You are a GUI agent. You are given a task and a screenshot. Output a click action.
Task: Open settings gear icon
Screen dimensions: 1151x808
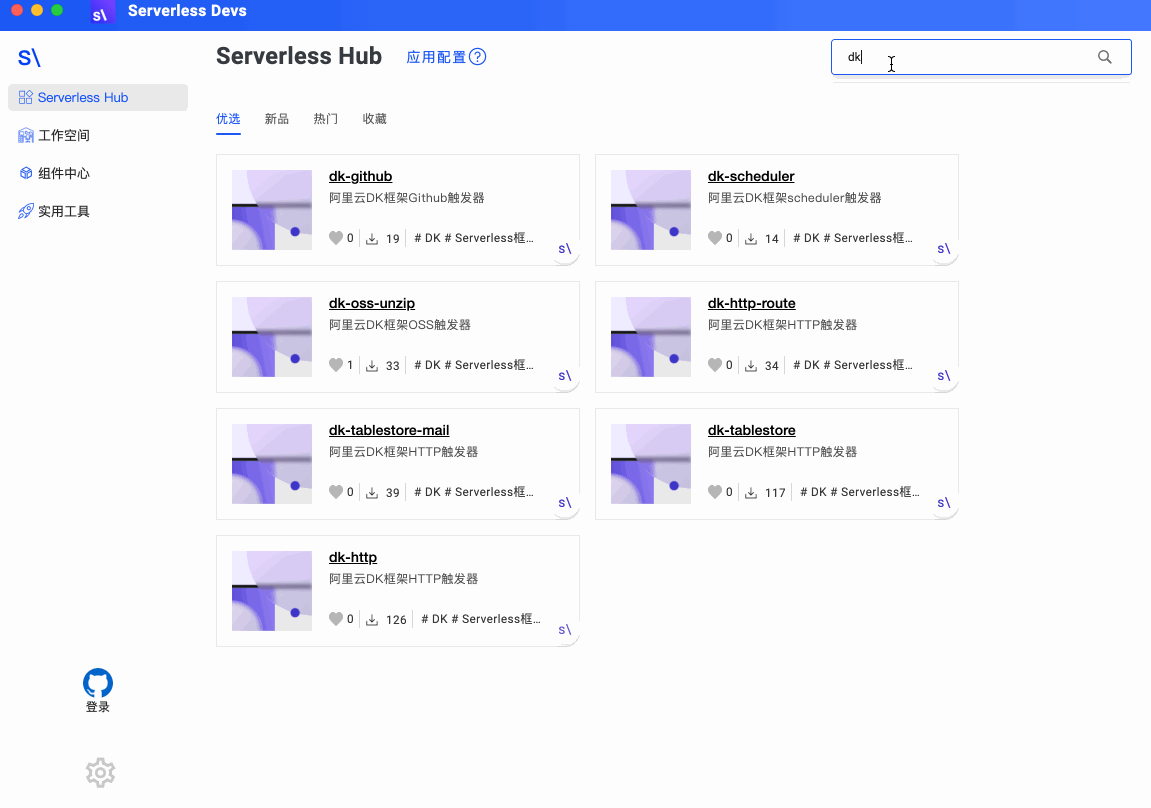click(x=101, y=773)
